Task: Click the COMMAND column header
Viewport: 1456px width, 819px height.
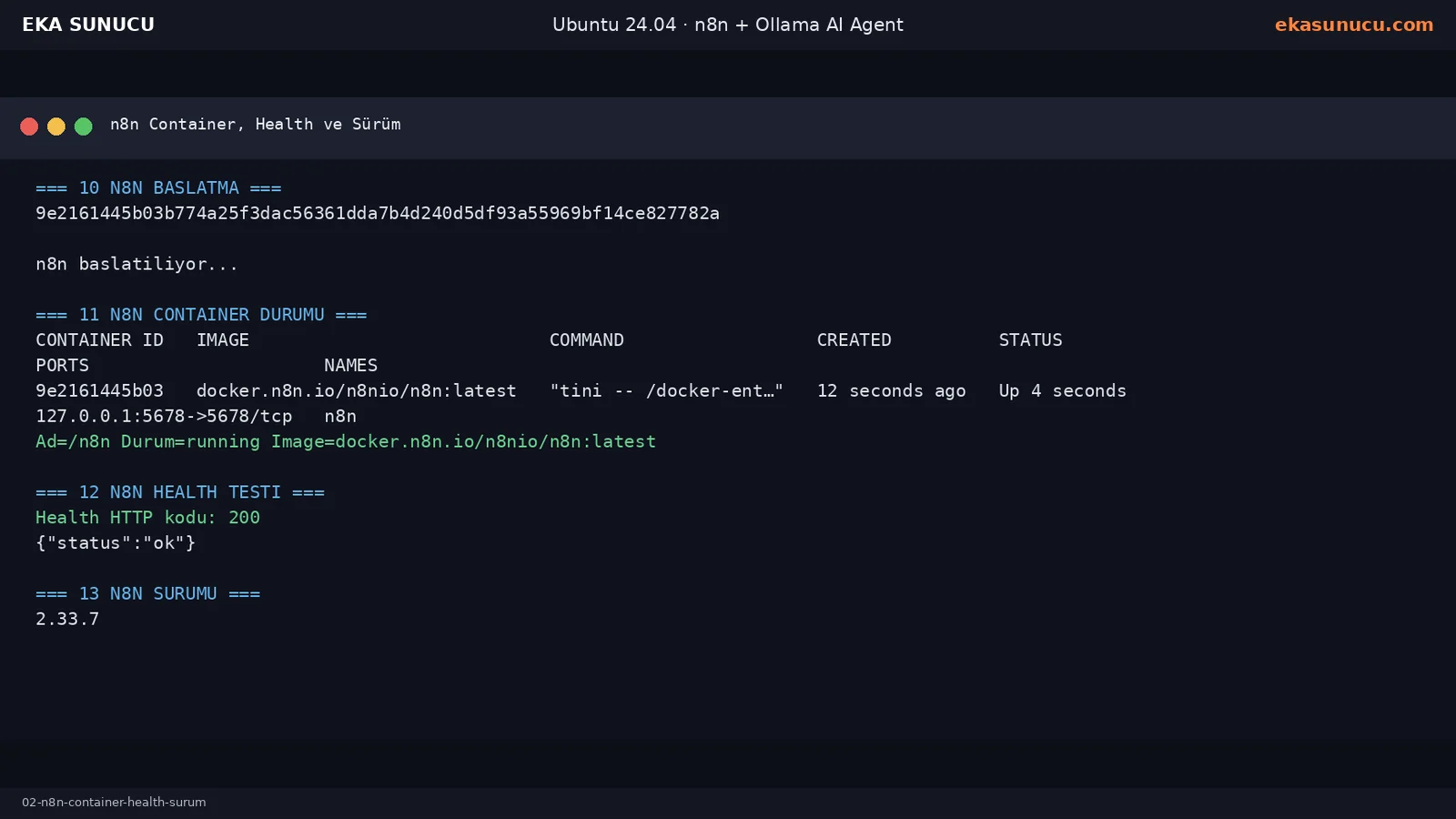Action: point(587,339)
